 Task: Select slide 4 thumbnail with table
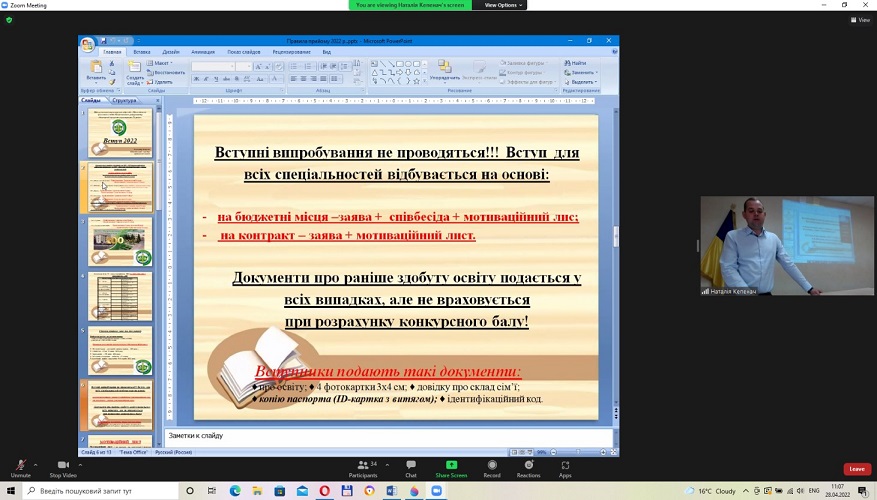click(120, 296)
